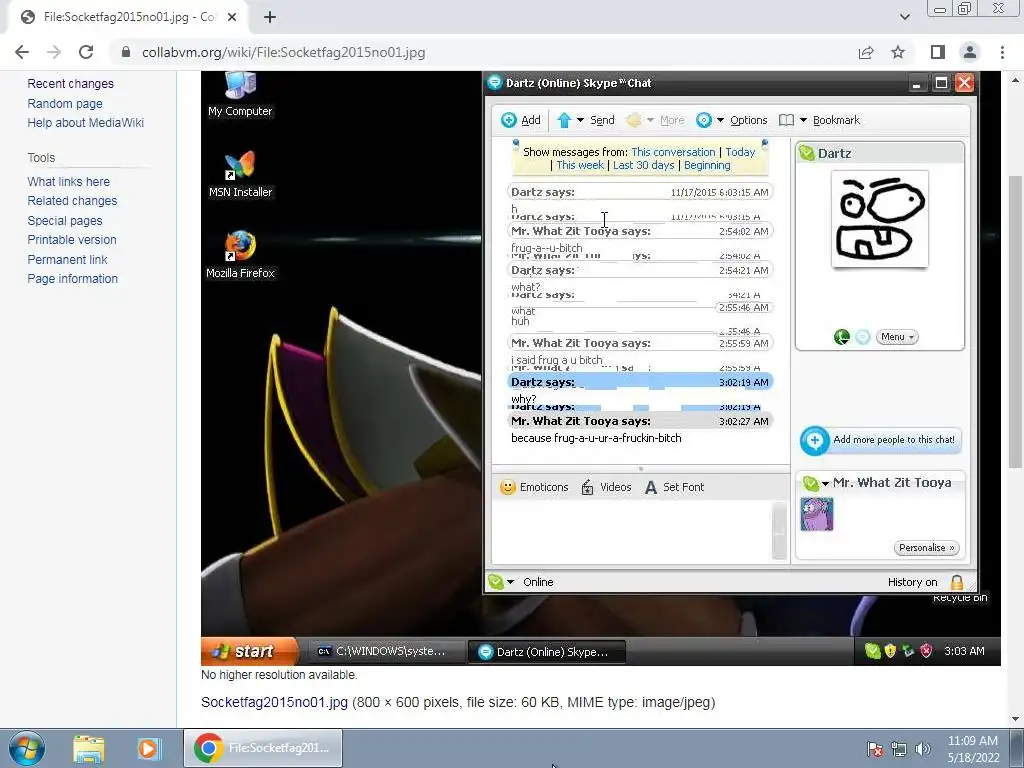
Task: Open Windows 7 Start orb
Action: [x=27, y=748]
